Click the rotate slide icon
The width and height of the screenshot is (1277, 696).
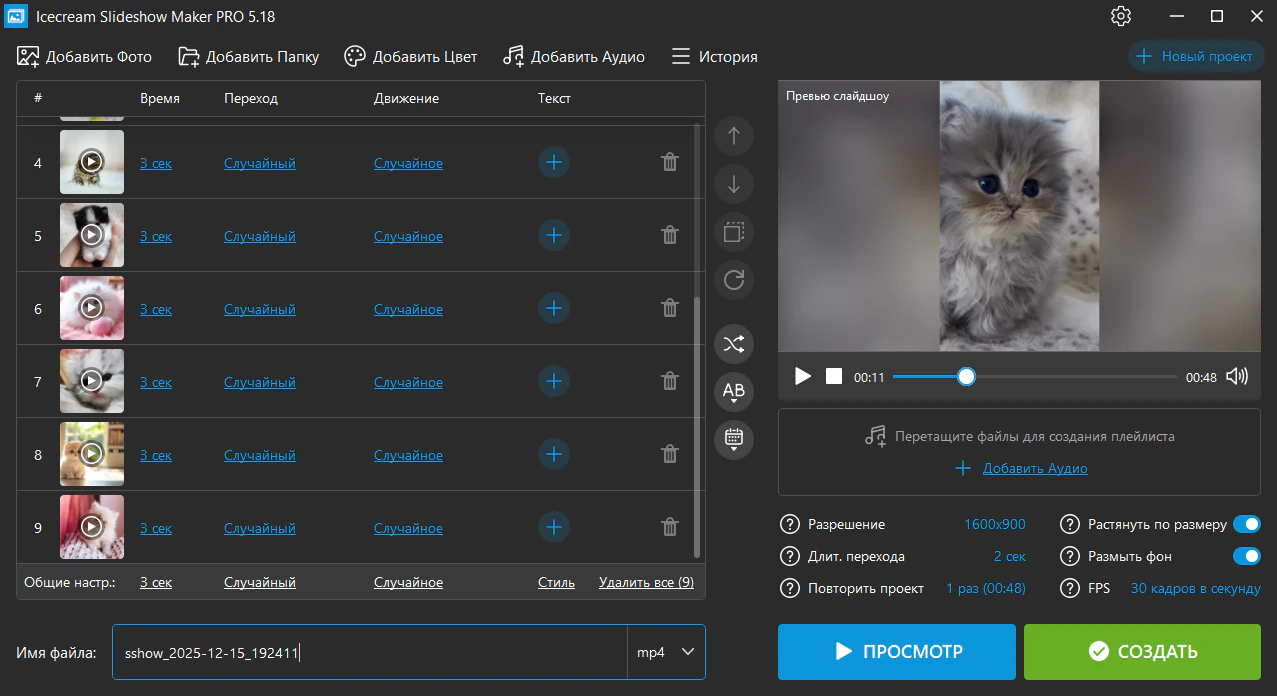(734, 280)
